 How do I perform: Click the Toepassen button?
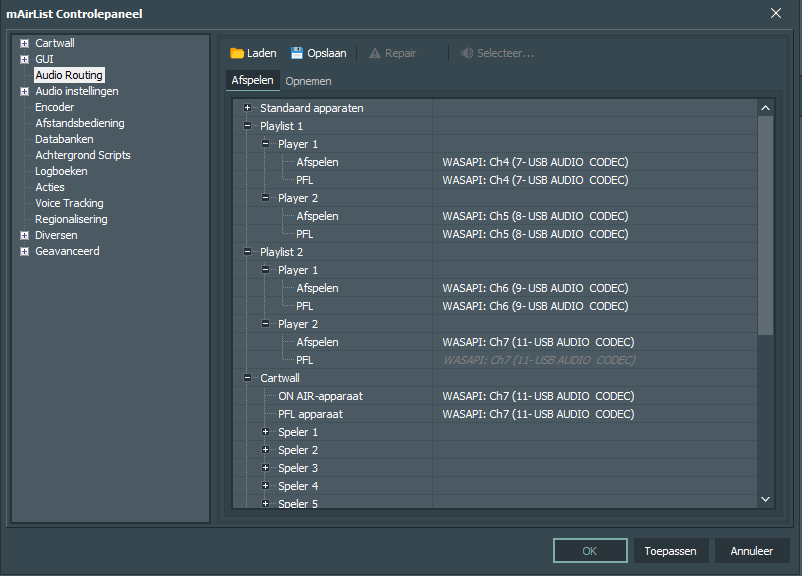tap(671, 551)
